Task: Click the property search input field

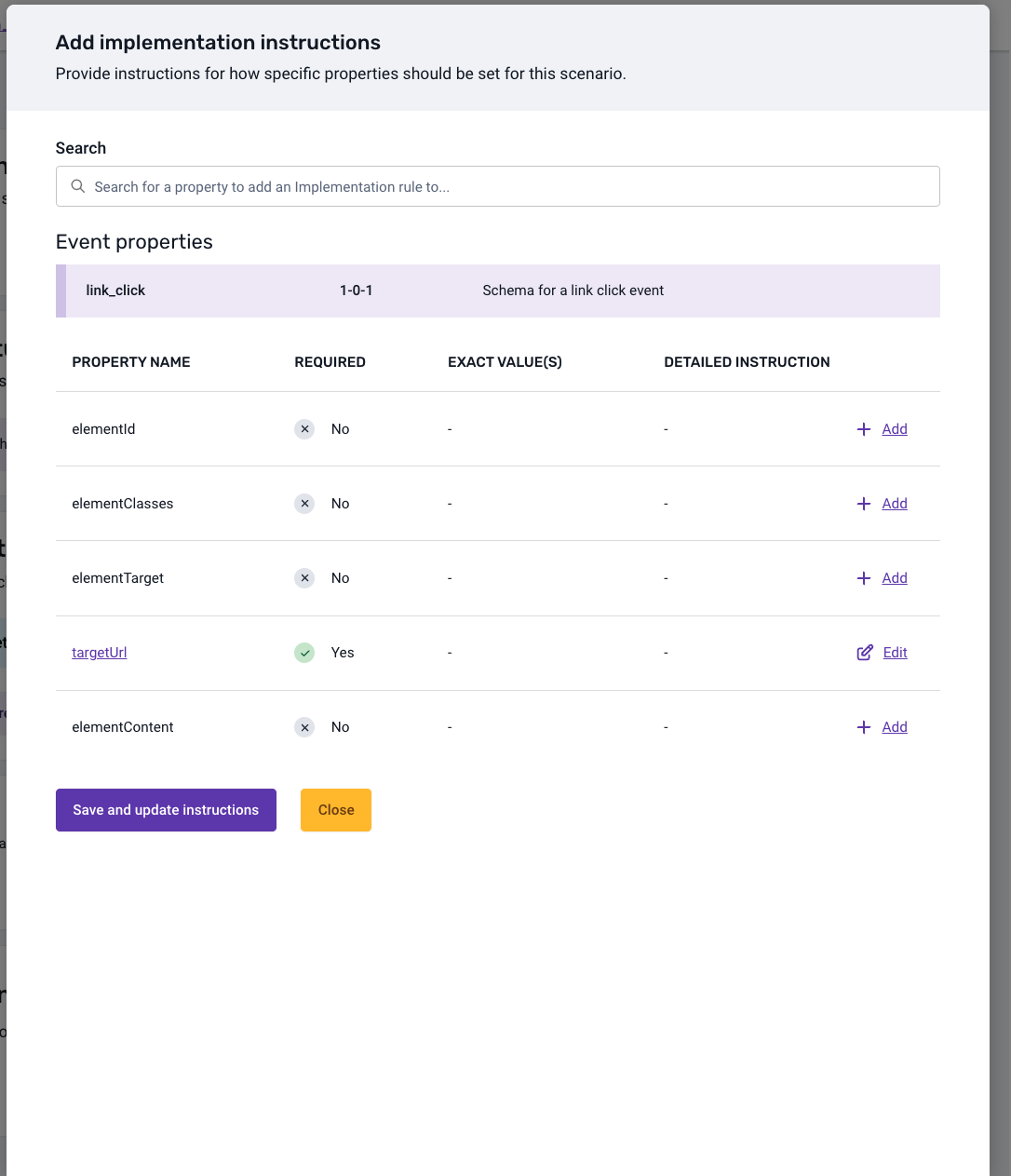Action: pyautogui.click(x=498, y=186)
